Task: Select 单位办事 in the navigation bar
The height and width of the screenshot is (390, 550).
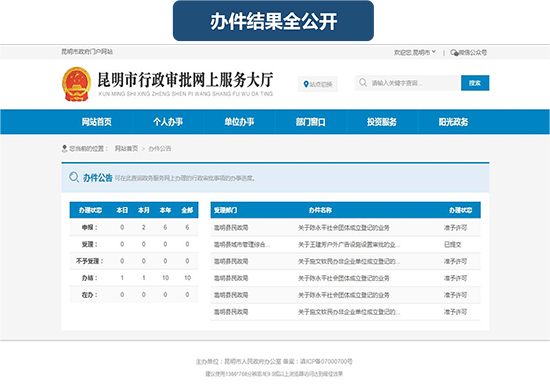Action: click(x=240, y=122)
